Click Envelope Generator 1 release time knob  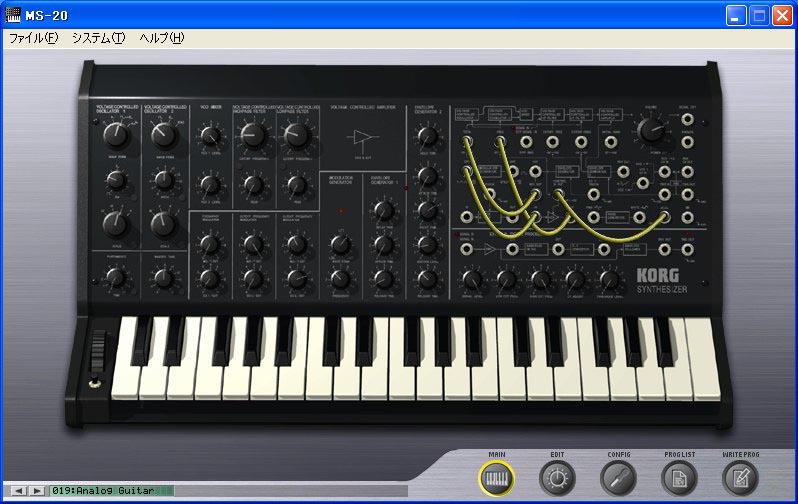pos(384,279)
